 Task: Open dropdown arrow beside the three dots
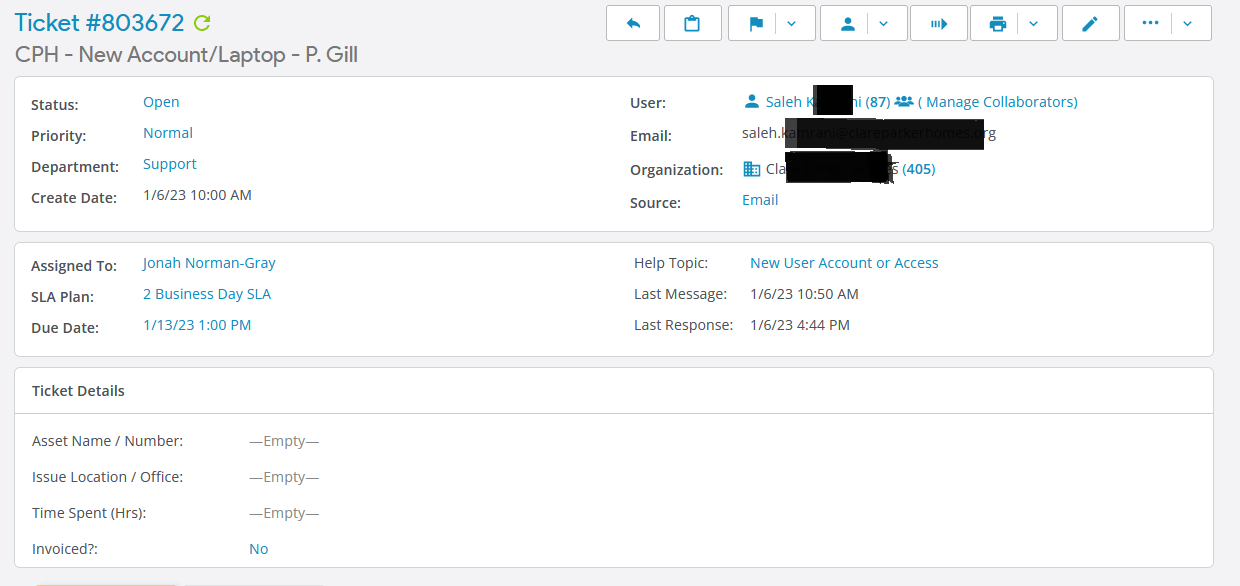click(x=1188, y=24)
